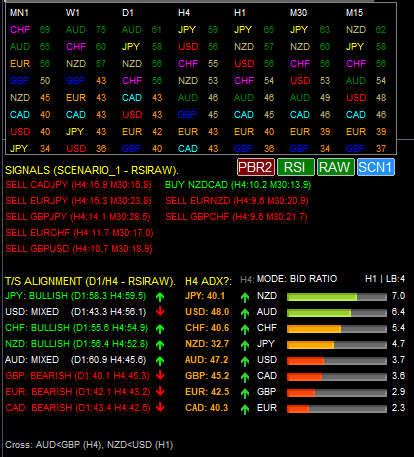The width and height of the screenshot is (414, 457).
Task: Click the green up arrow on the NZD: BULLISH row
Action: [160, 344]
